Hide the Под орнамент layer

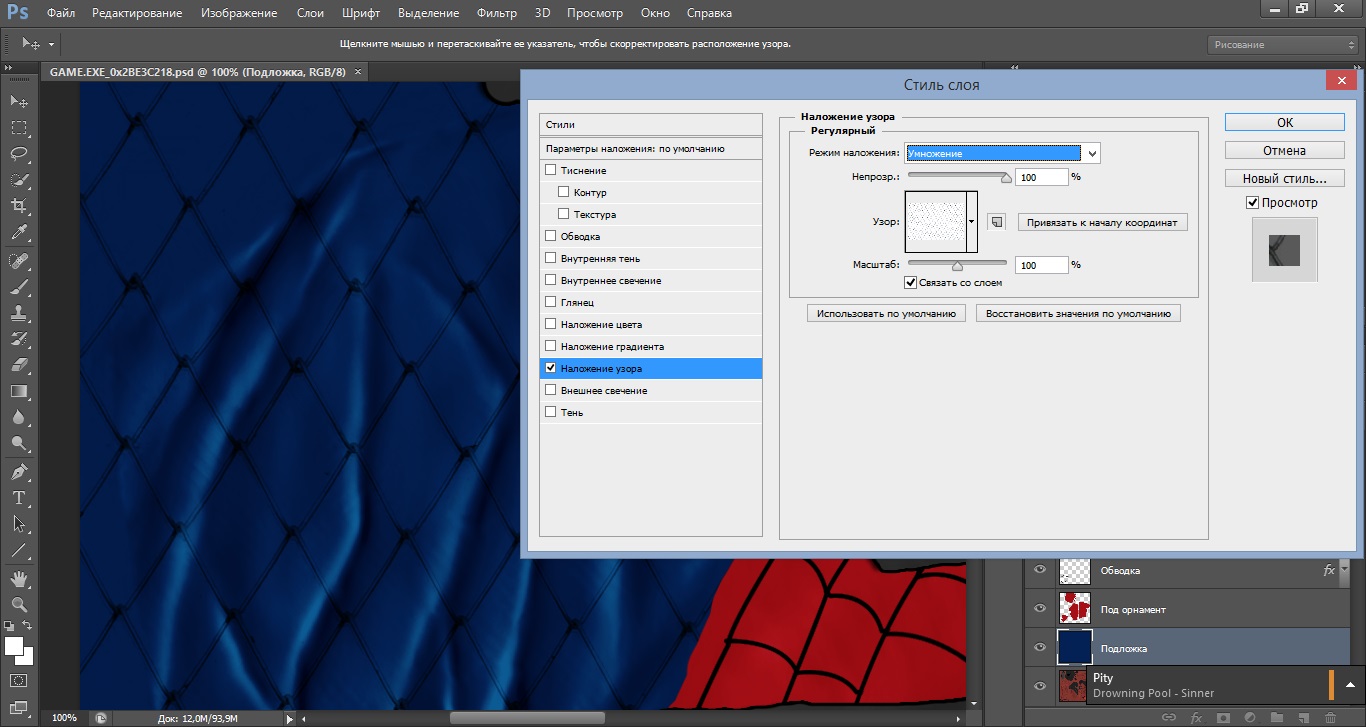pyautogui.click(x=1040, y=608)
